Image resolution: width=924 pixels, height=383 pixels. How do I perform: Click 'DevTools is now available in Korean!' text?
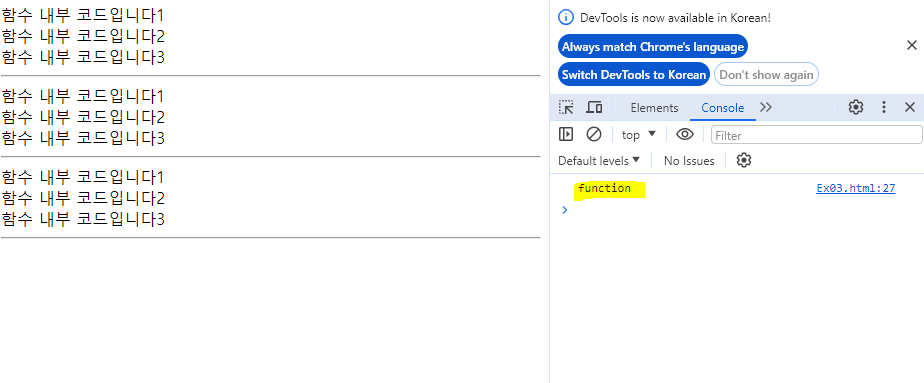(675, 18)
